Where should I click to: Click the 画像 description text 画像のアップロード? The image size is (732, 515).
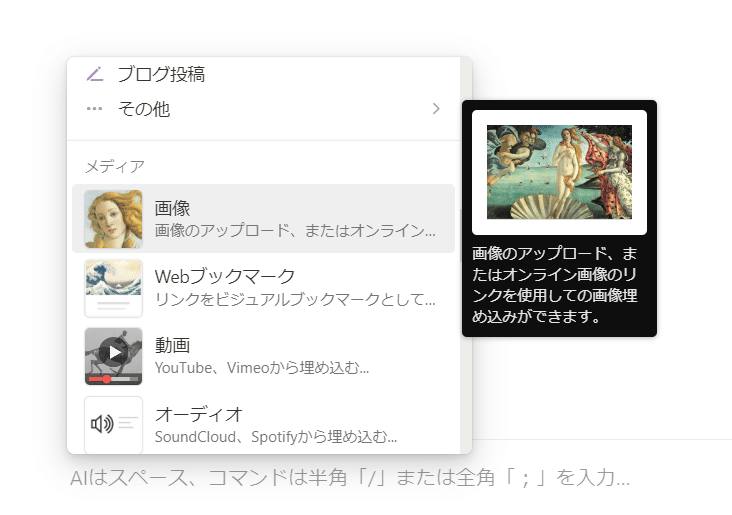click(295, 230)
